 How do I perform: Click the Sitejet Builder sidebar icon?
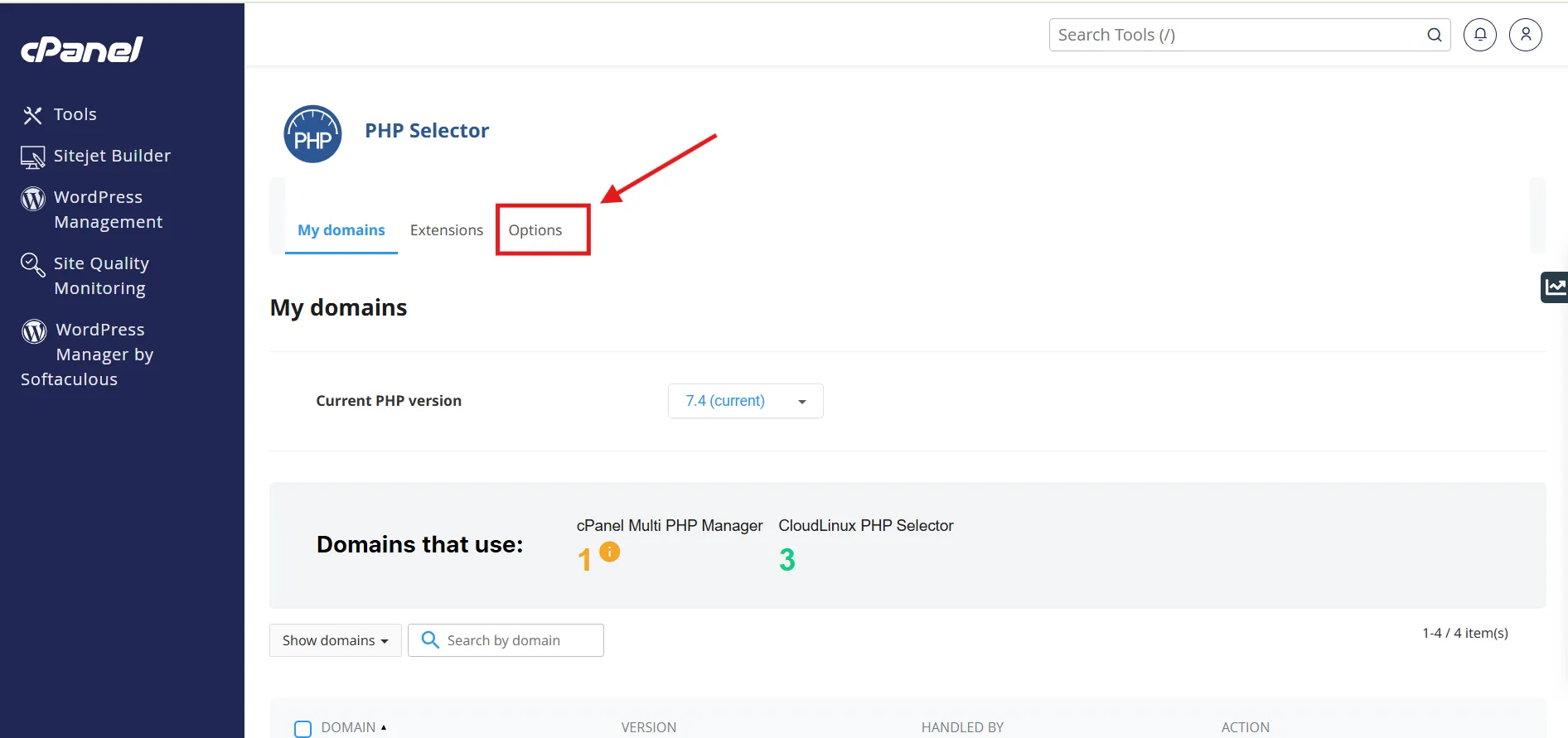[x=33, y=157]
